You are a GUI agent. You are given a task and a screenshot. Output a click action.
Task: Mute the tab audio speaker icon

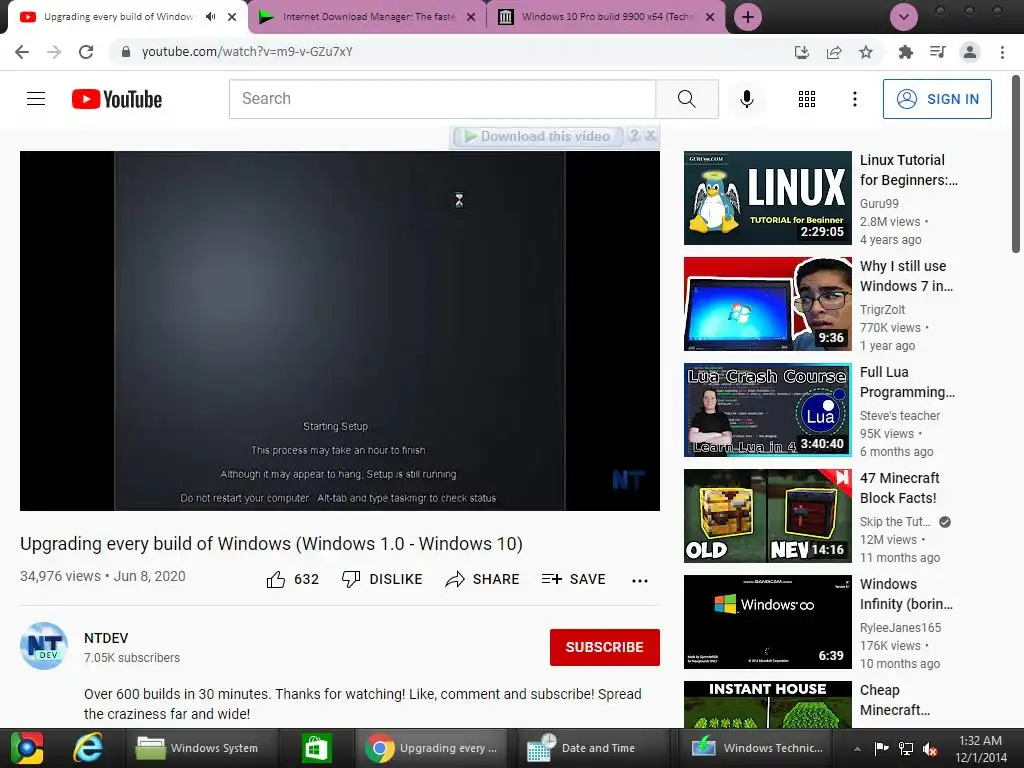(210, 17)
